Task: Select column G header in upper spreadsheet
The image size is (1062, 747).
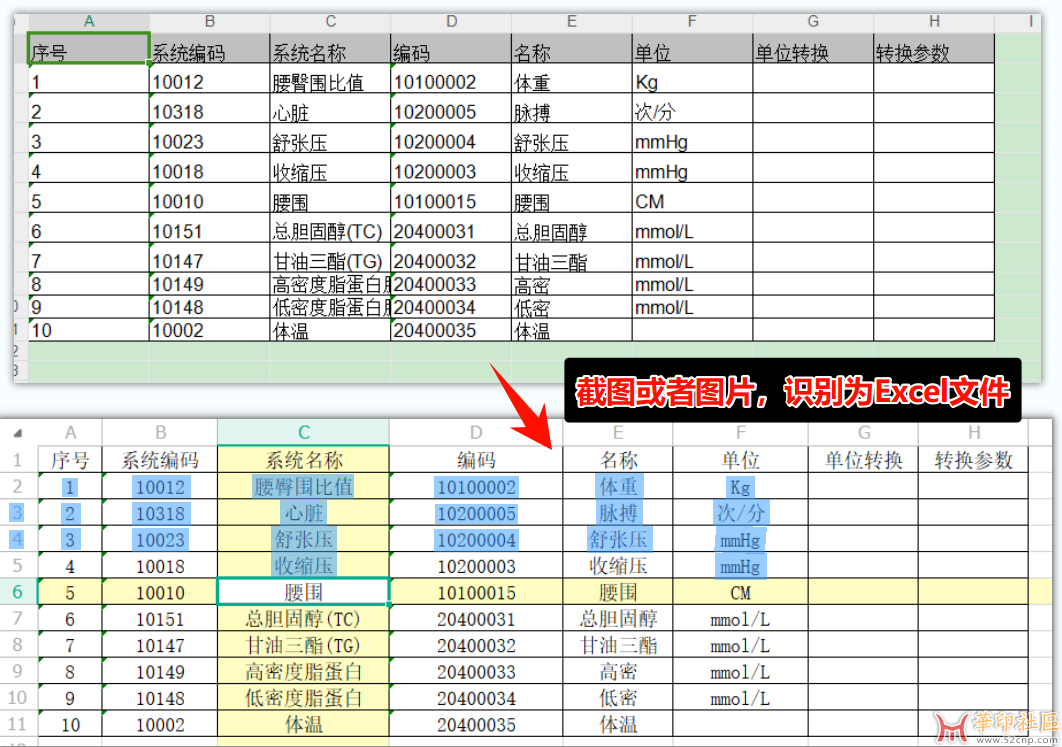Action: 813,22
